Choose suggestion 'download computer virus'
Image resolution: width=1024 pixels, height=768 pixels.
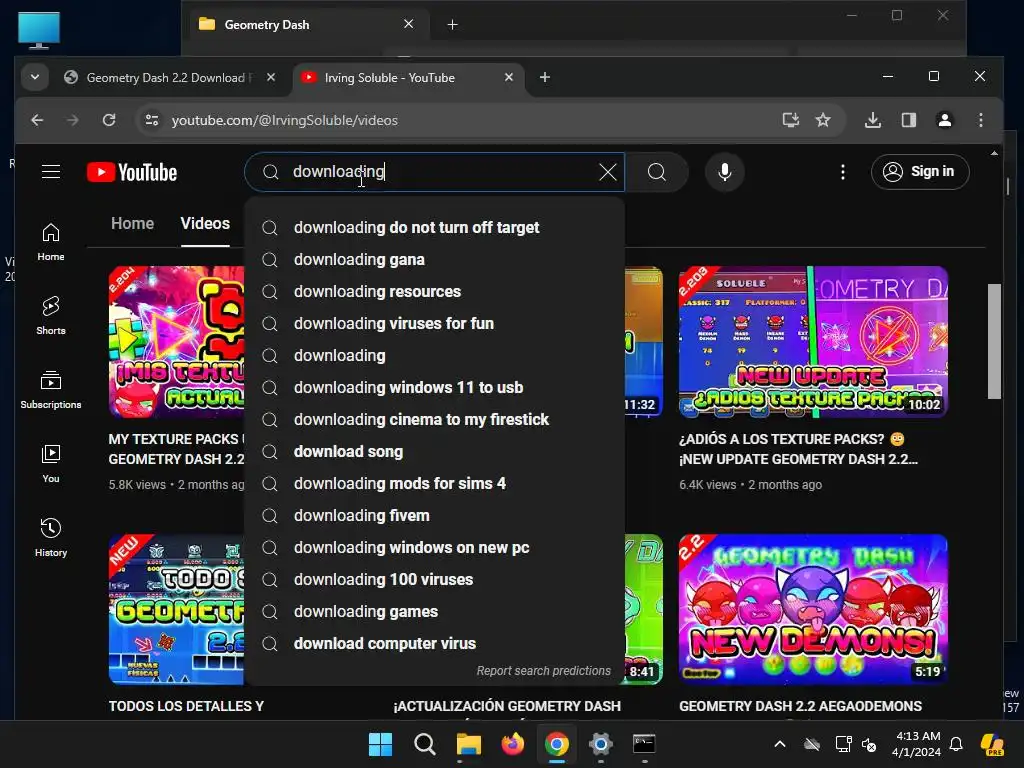point(435,643)
